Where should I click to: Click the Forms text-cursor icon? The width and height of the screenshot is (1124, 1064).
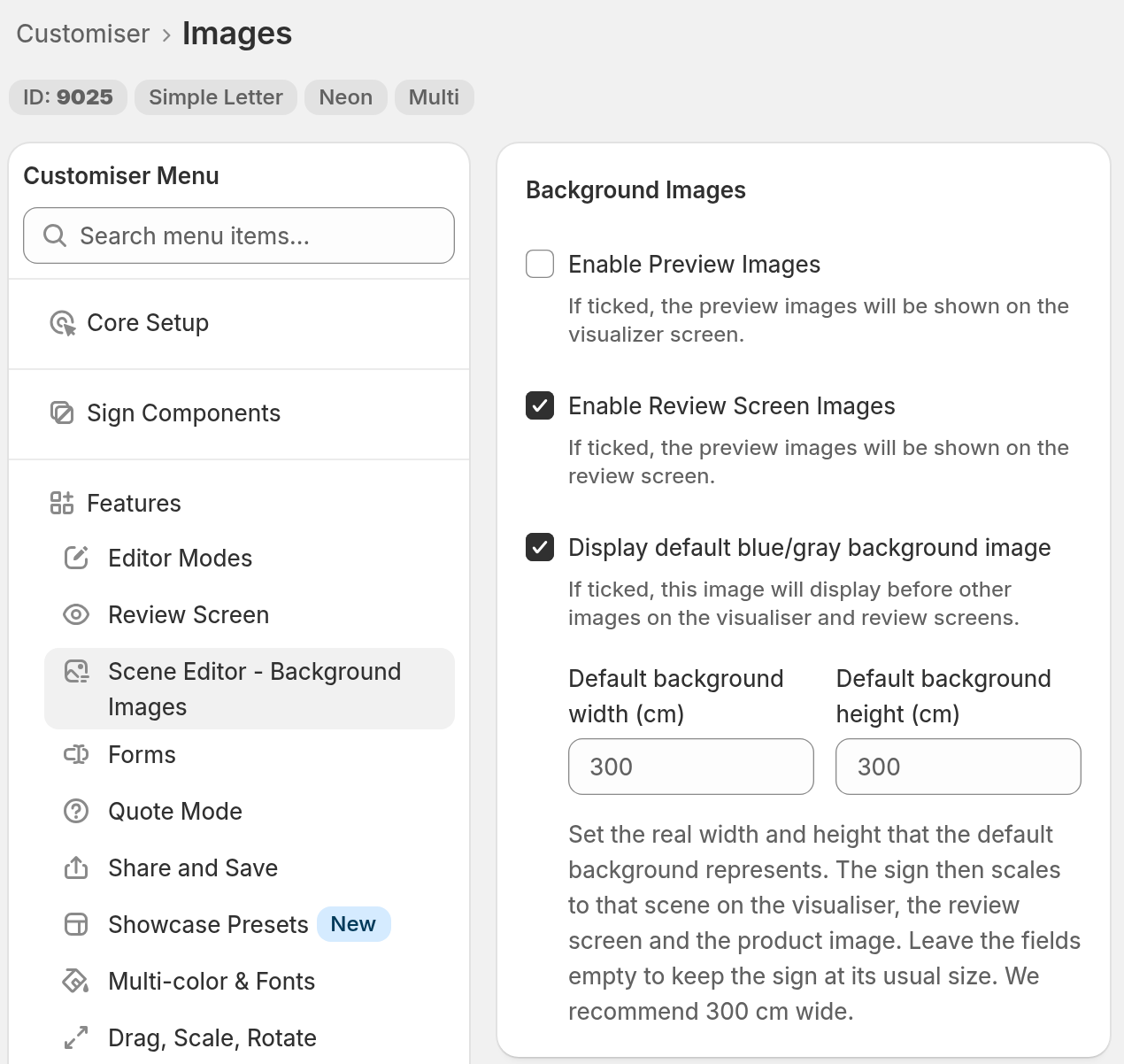coord(76,754)
